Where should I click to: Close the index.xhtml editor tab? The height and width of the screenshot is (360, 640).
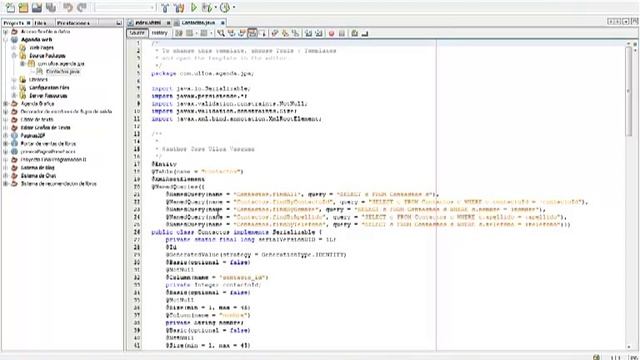click(168, 23)
